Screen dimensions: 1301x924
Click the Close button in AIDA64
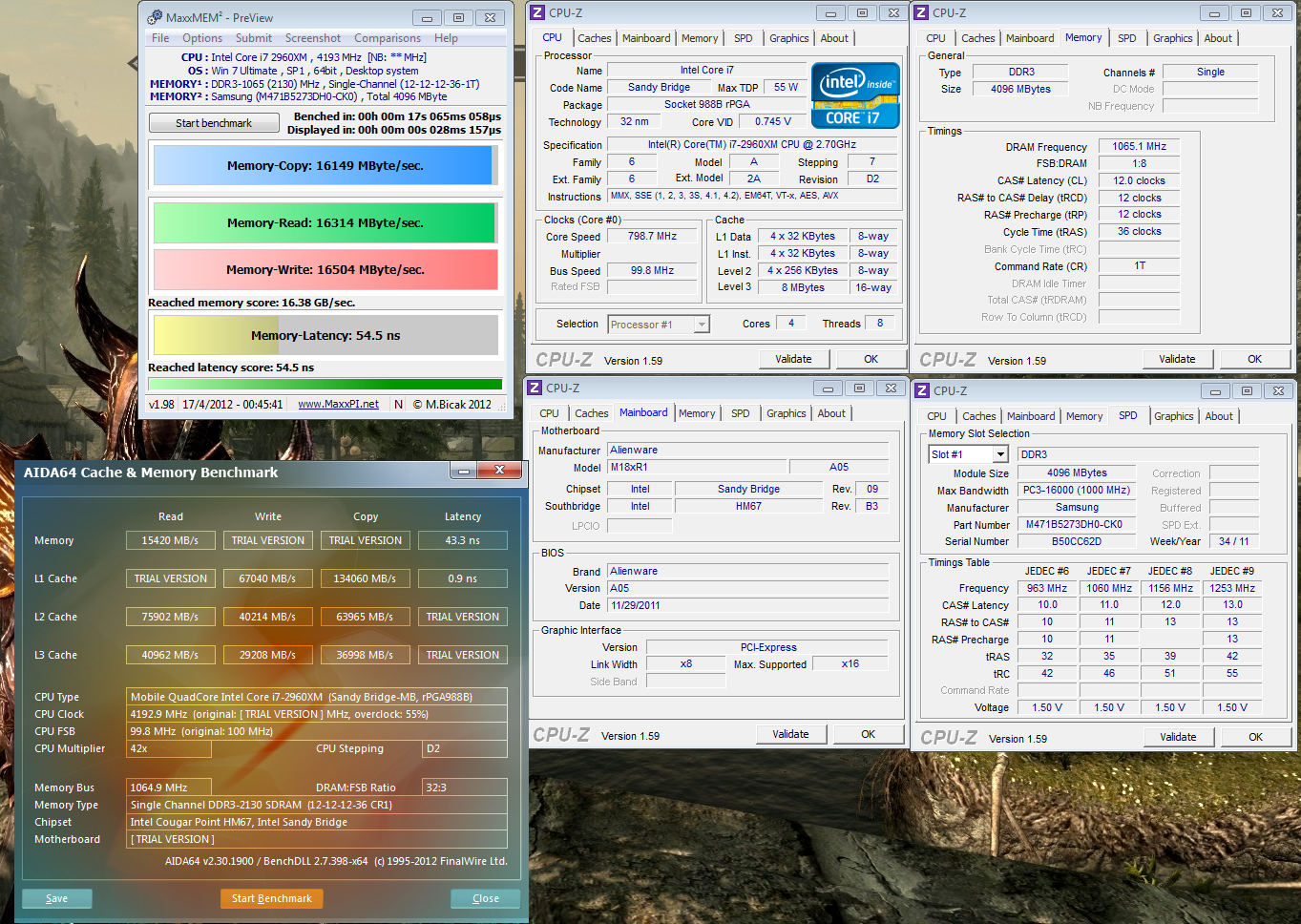coord(486,898)
